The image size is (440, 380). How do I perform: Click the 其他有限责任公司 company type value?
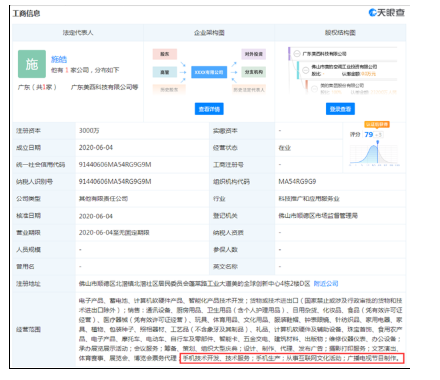tap(103, 199)
